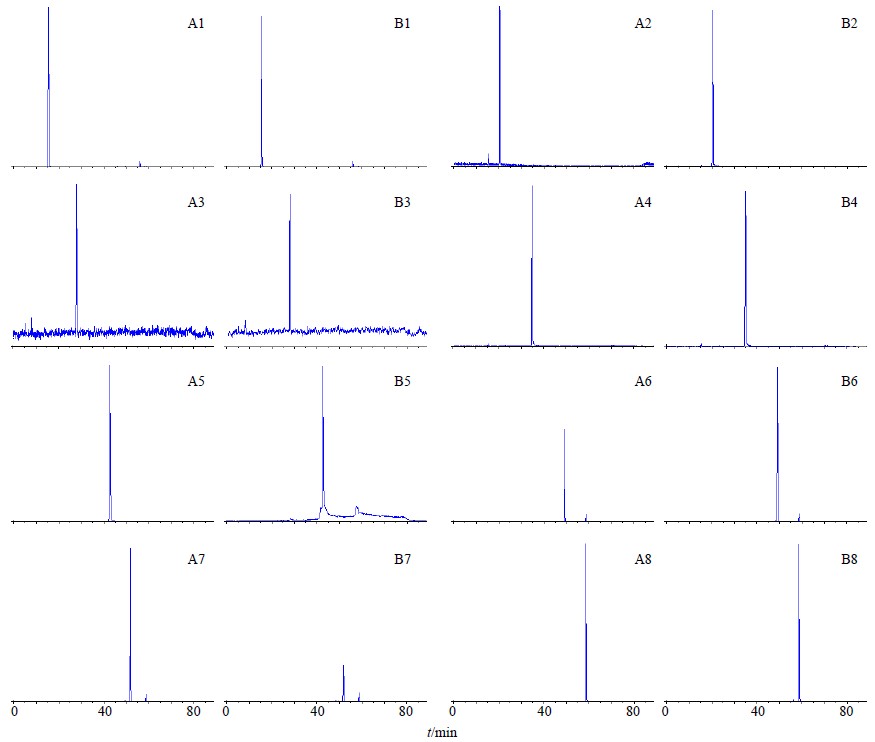Click the A5 panel label
The height and width of the screenshot is (742, 875).
196,382
